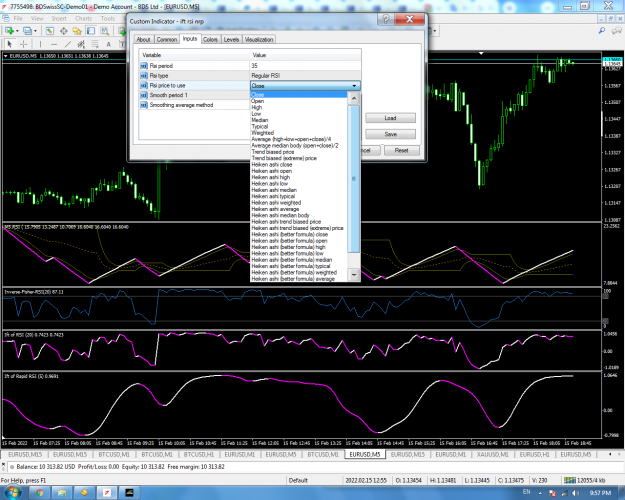Open Windows Explorer from the taskbar
Screen dimensions: 625x500
click(x=61, y=492)
